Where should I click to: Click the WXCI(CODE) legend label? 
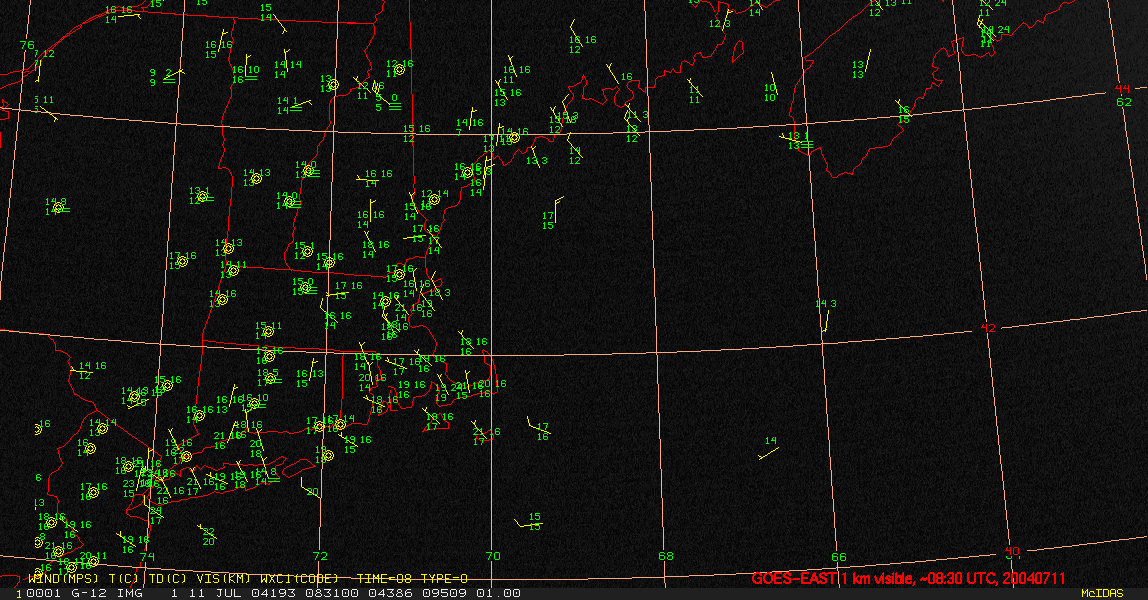pos(299,579)
